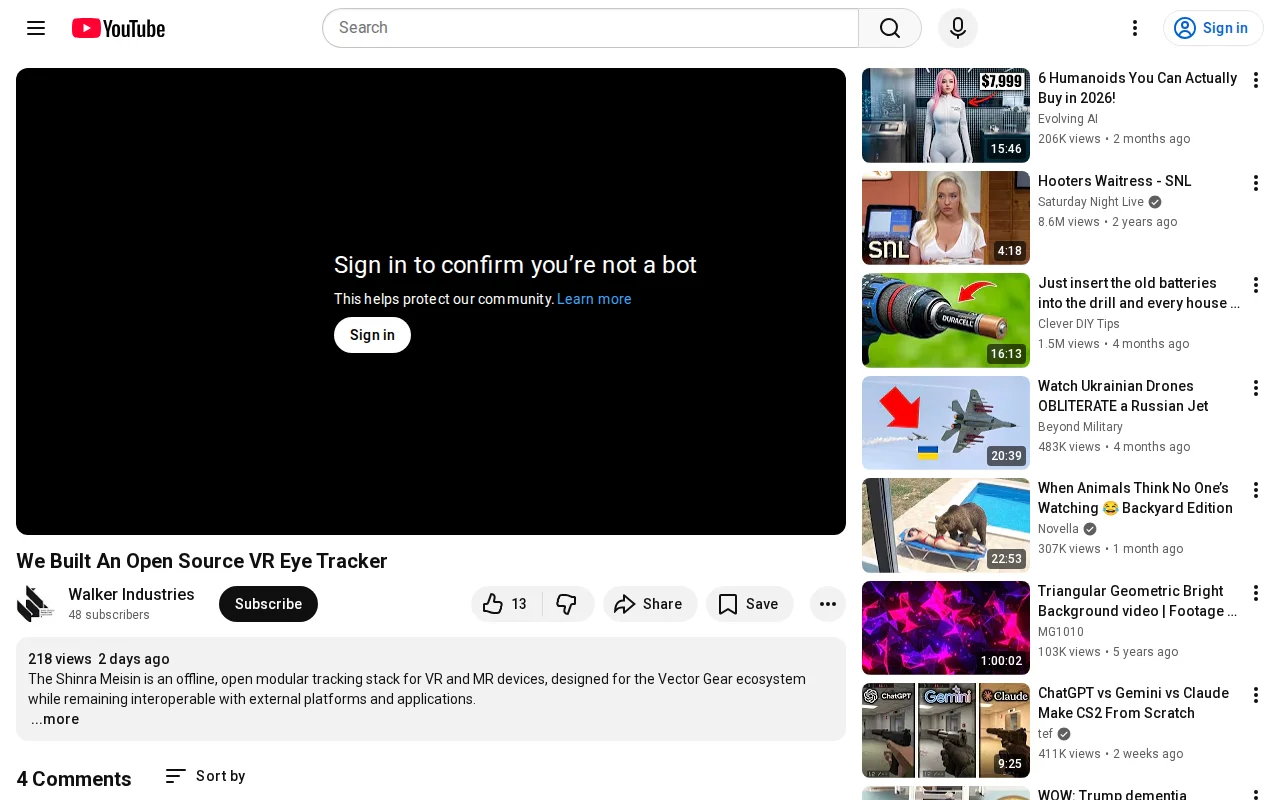Expand the description with ...more
This screenshot has width=1280, height=800.
tap(55, 719)
